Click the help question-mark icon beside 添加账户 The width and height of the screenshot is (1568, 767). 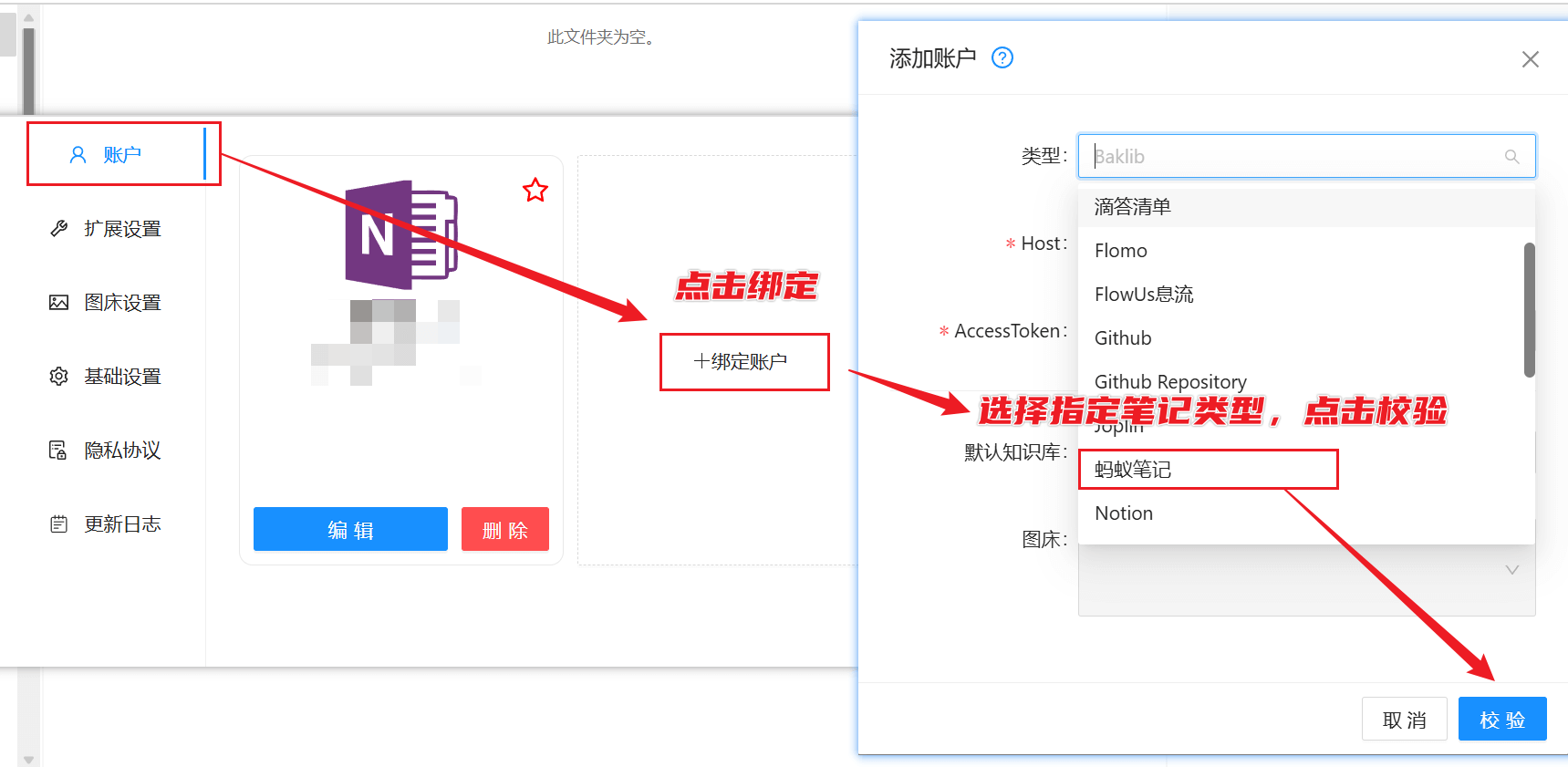1002,57
